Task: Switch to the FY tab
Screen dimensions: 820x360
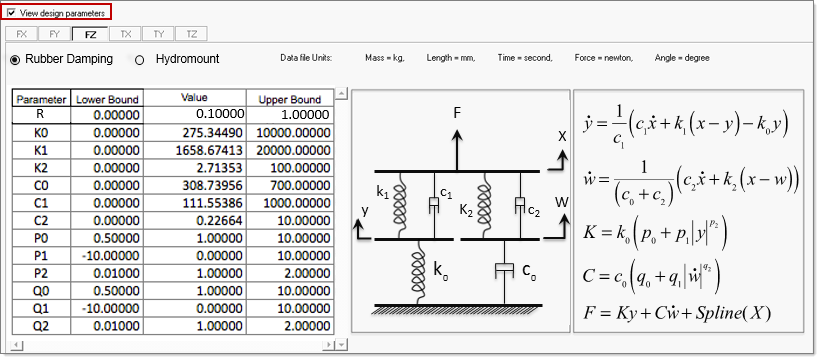Action: tap(54, 34)
